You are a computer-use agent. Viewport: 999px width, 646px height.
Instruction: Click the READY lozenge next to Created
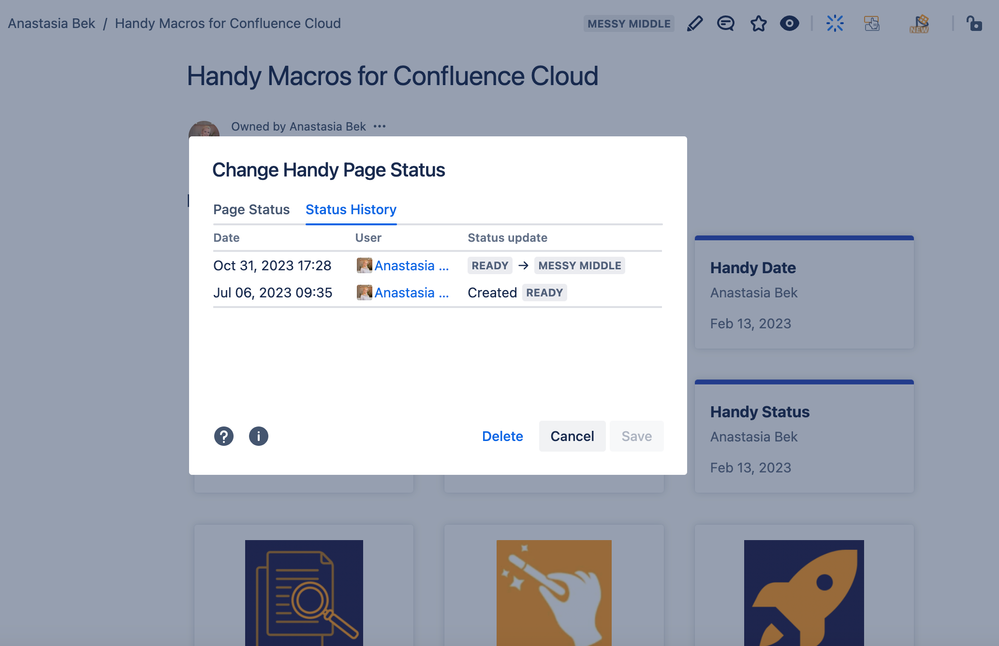[x=545, y=293]
